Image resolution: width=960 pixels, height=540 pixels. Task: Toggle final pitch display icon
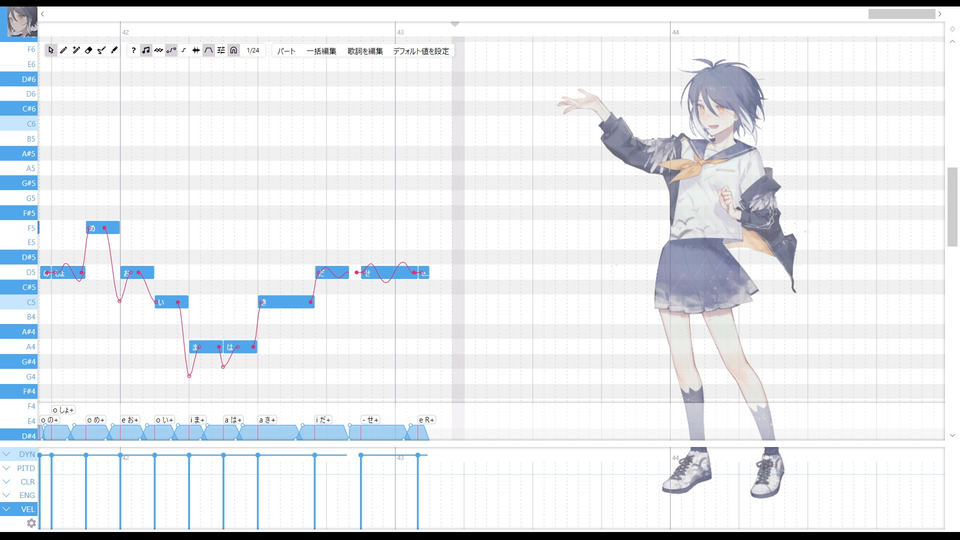pyautogui.click(x=184, y=50)
